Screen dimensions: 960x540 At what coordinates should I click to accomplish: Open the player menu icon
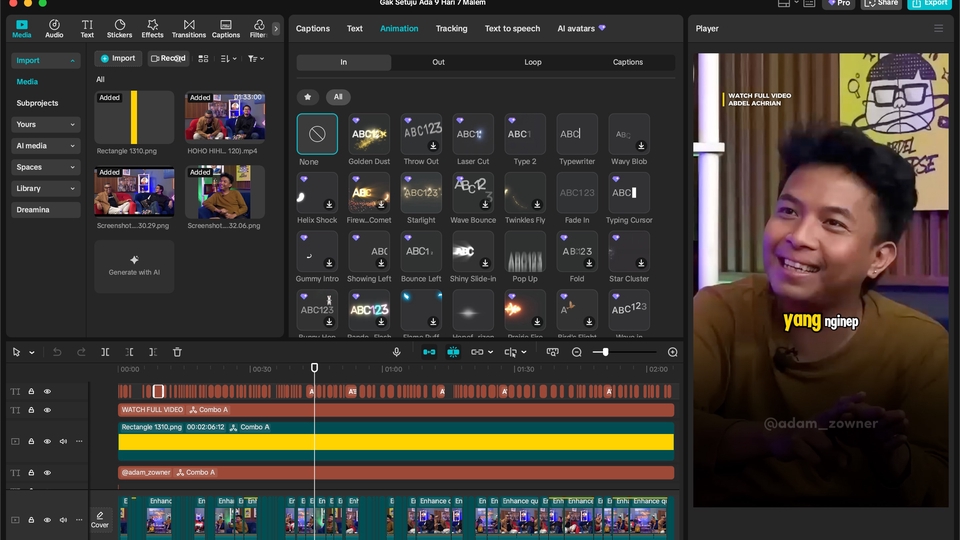(x=938, y=28)
